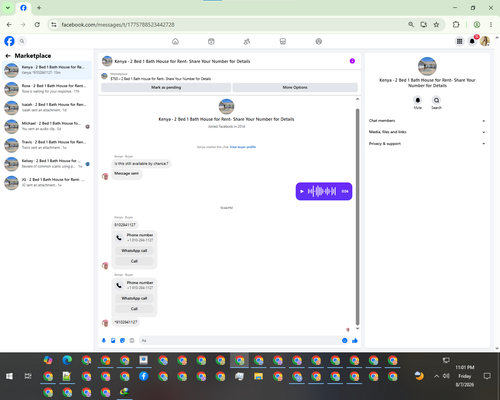Open the notifications bell with red badge

(472, 41)
